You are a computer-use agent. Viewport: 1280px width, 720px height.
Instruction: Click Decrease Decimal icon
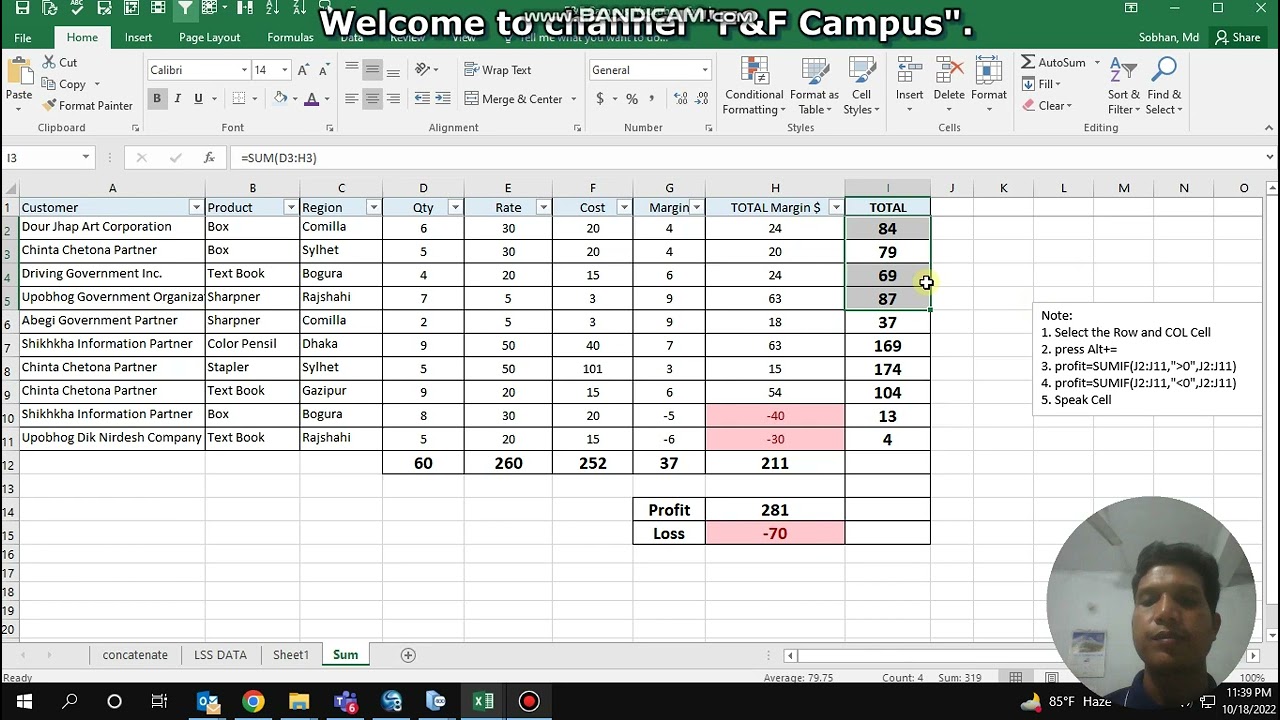click(x=702, y=98)
